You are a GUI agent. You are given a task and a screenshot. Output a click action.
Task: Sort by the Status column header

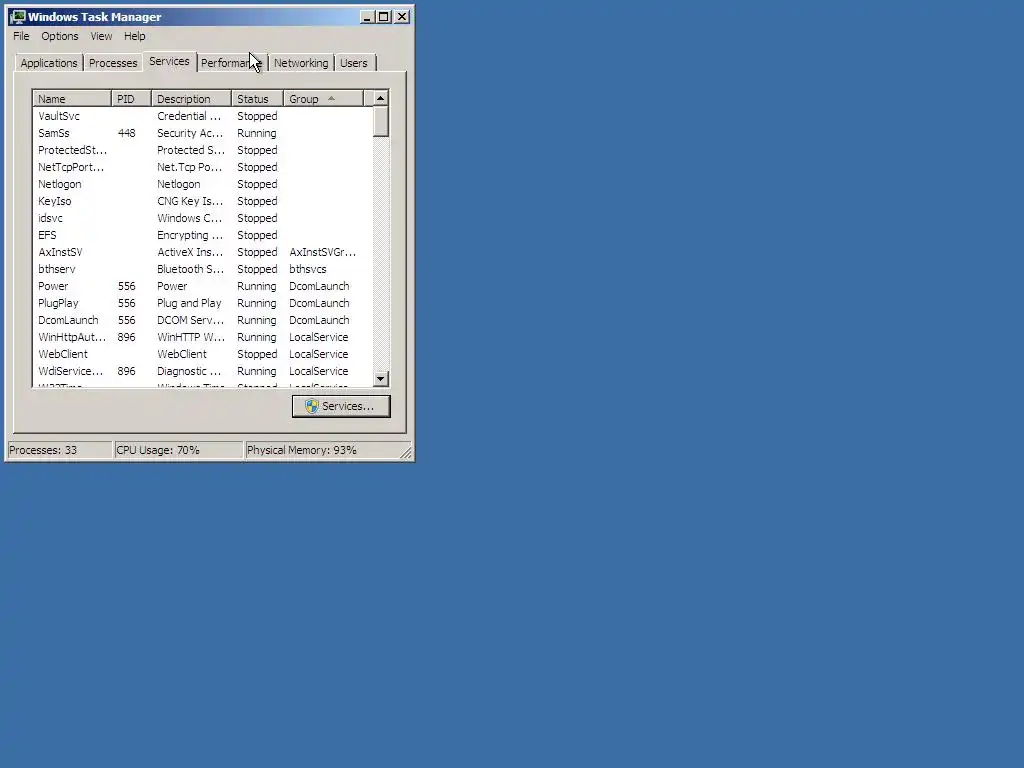point(257,99)
